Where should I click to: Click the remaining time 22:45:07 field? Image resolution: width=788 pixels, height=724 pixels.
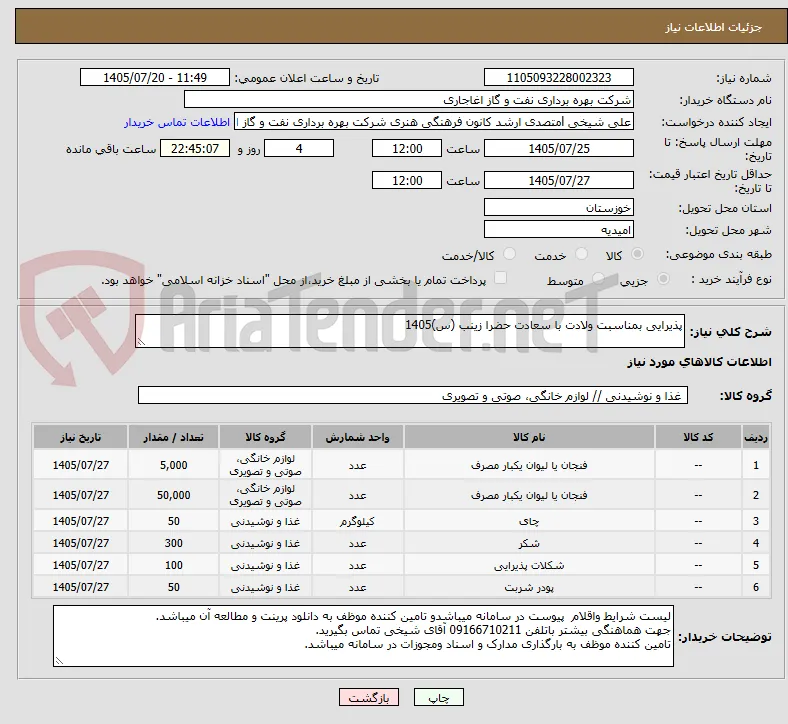click(195, 148)
